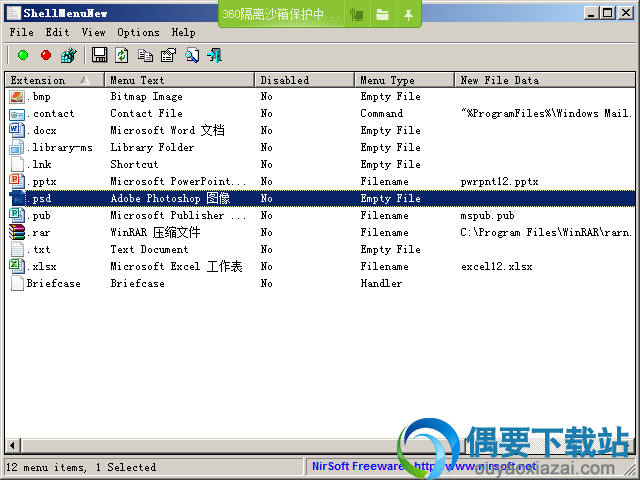Click the Windows Mail command data cell

546,114
